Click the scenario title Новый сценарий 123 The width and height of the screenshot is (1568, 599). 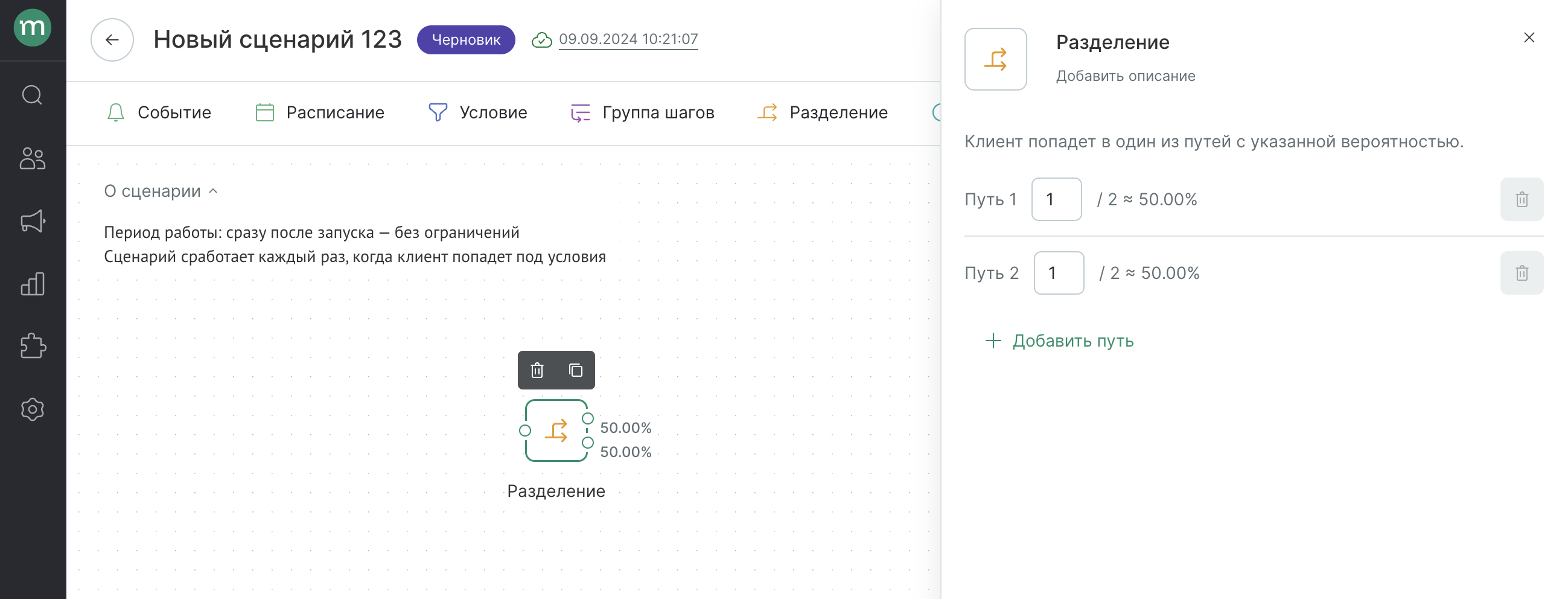[x=278, y=40]
